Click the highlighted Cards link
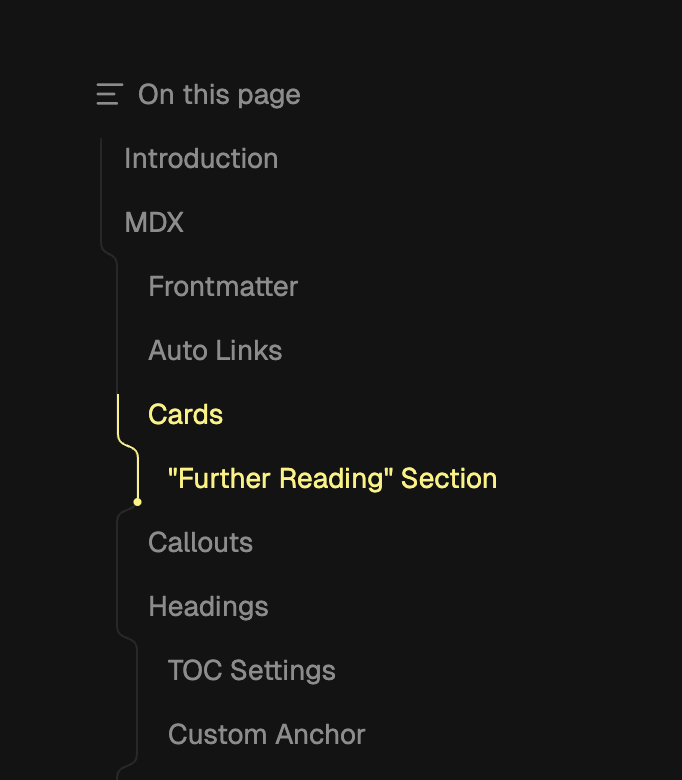The height and width of the screenshot is (780, 682). 185,415
